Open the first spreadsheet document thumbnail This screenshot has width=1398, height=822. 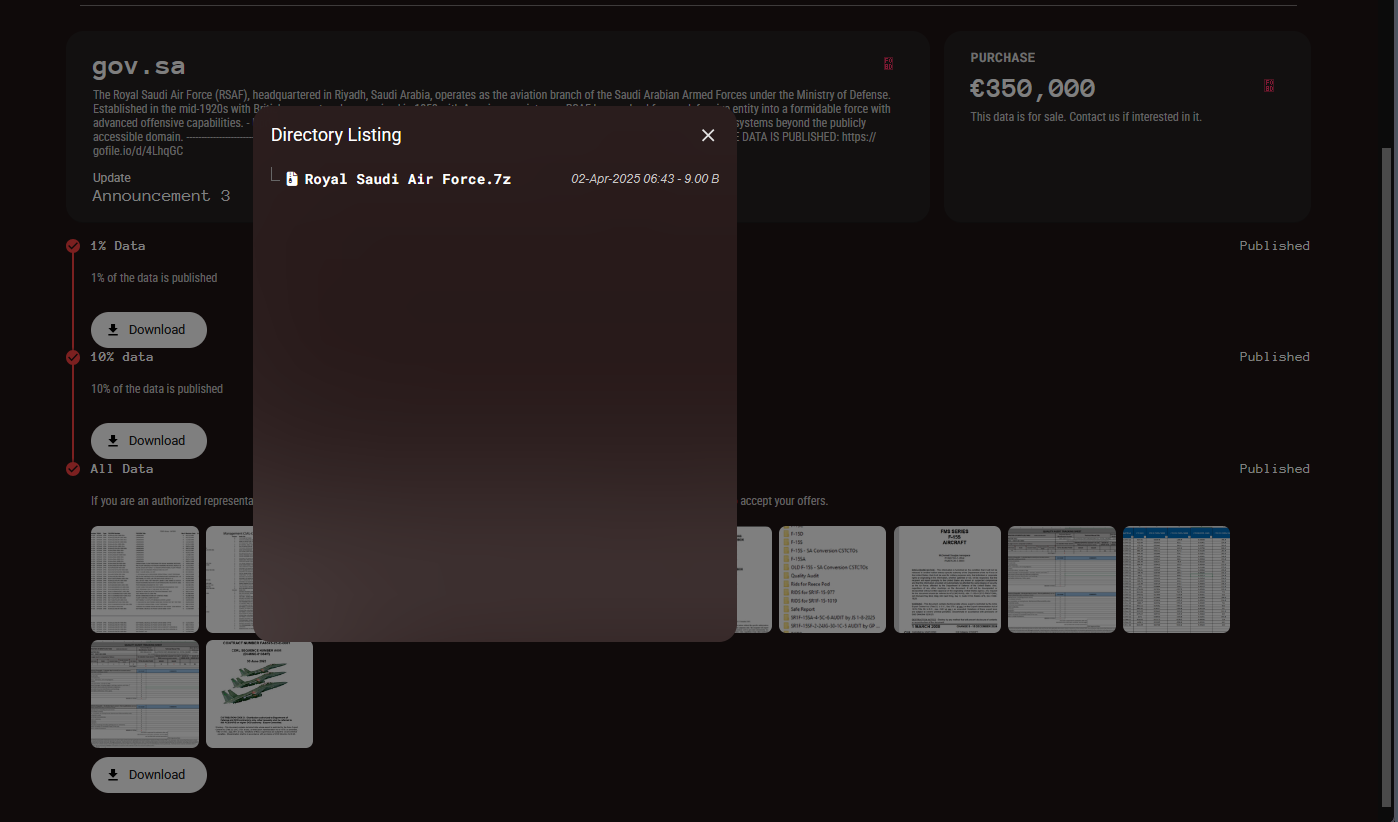(144, 579)
